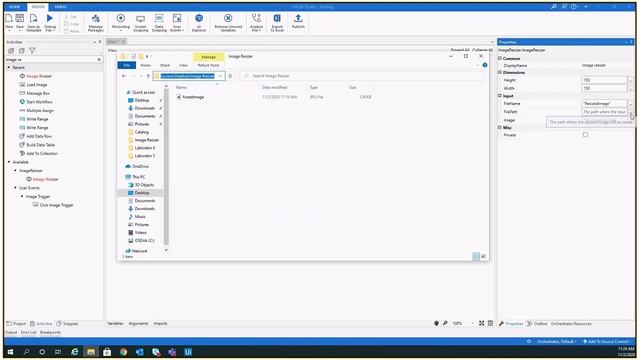Screen dimensions: 640x360
Task: Click the up-folder arrow in File Explorer
Action: tap(148, 76)
